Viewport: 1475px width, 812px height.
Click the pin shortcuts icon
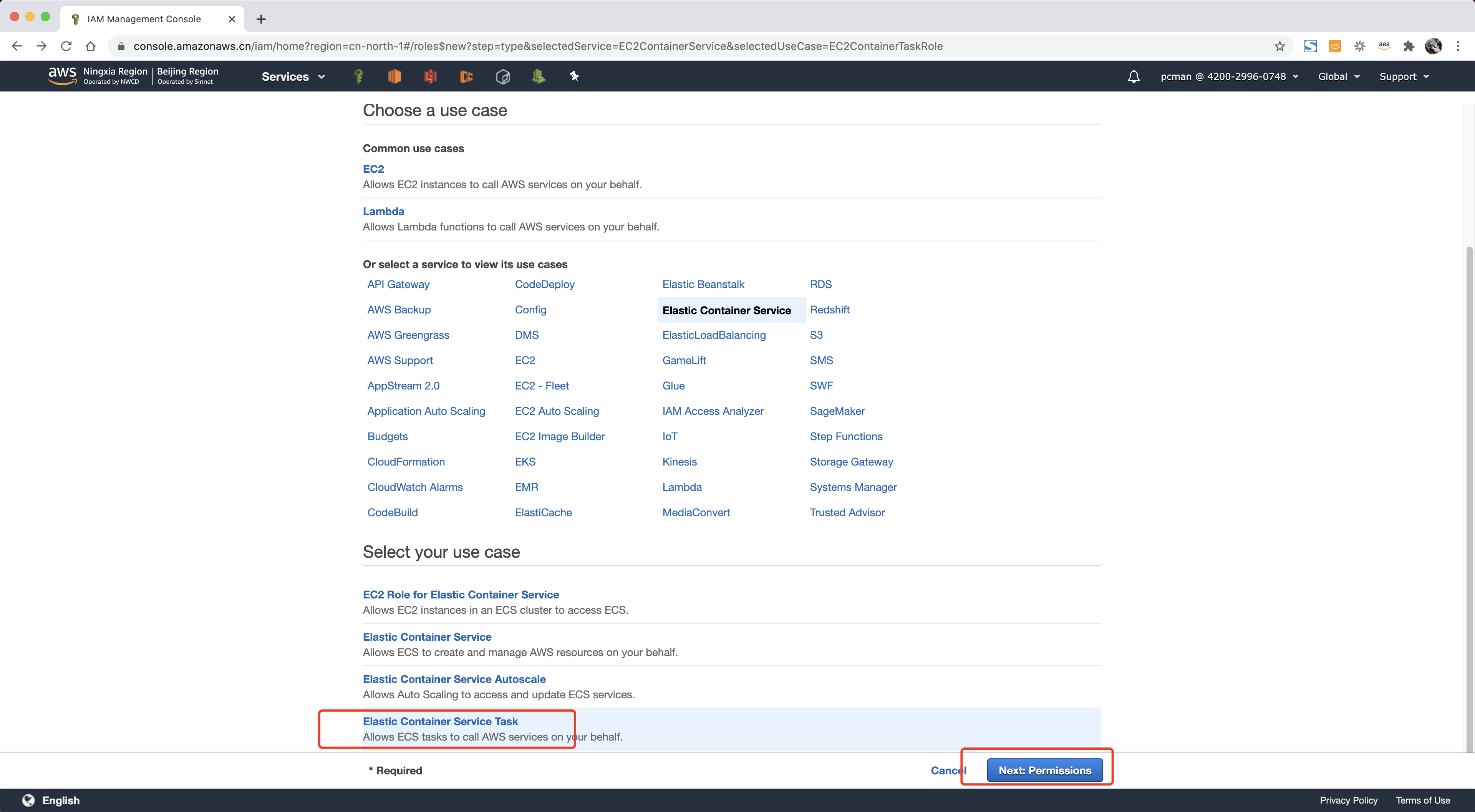pyautogui.click(x=574, y=76)
